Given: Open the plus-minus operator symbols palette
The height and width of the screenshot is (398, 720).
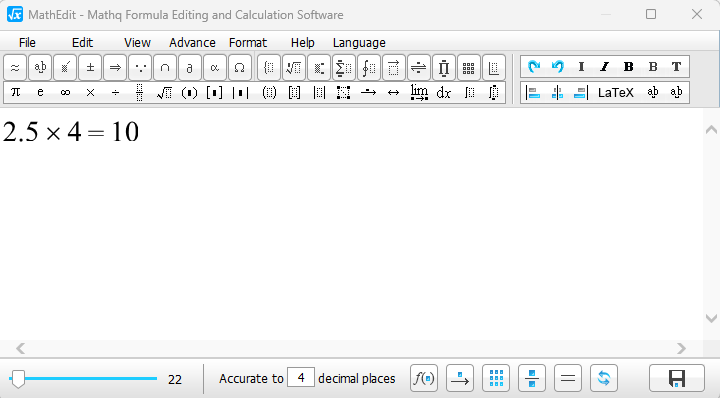Looking at the screenshot, I should click(90, 68).
